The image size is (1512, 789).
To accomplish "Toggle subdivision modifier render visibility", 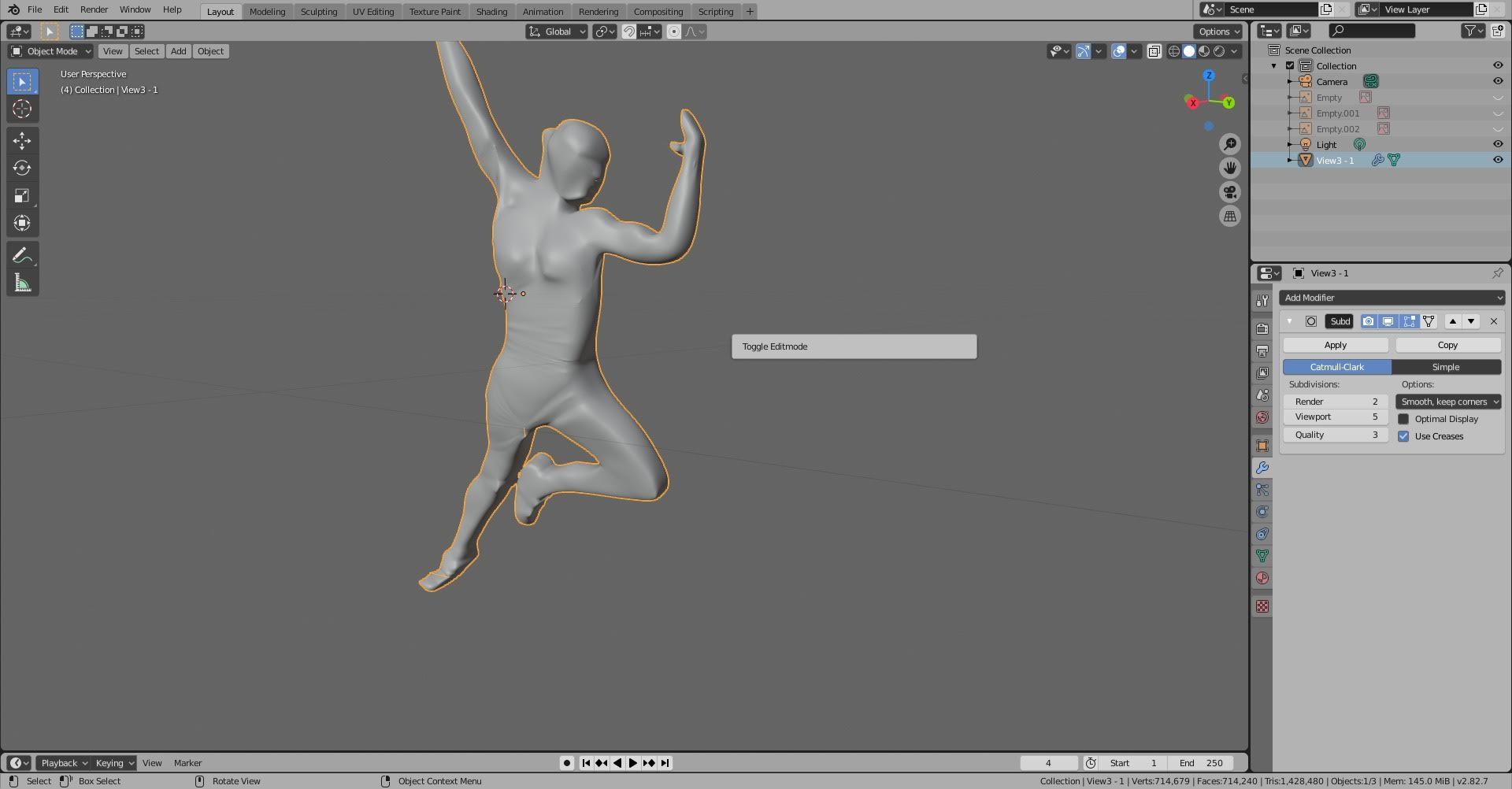I will tap(1369, 321).
